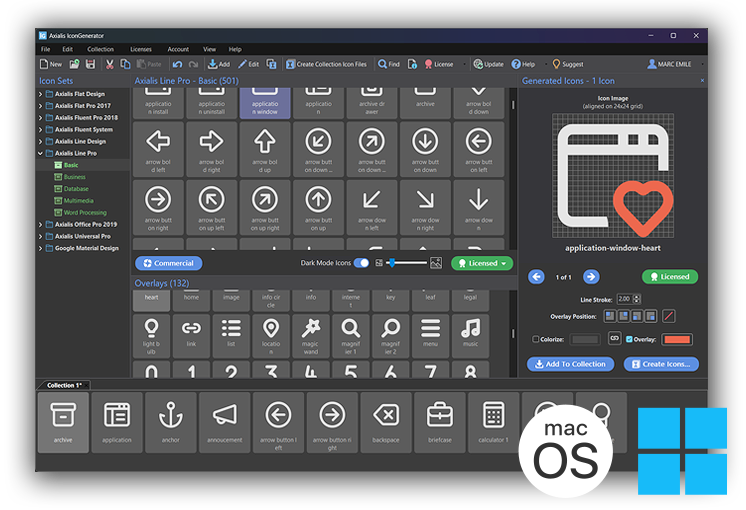
Task: Open Find from the toolbar
Action: 389,64
